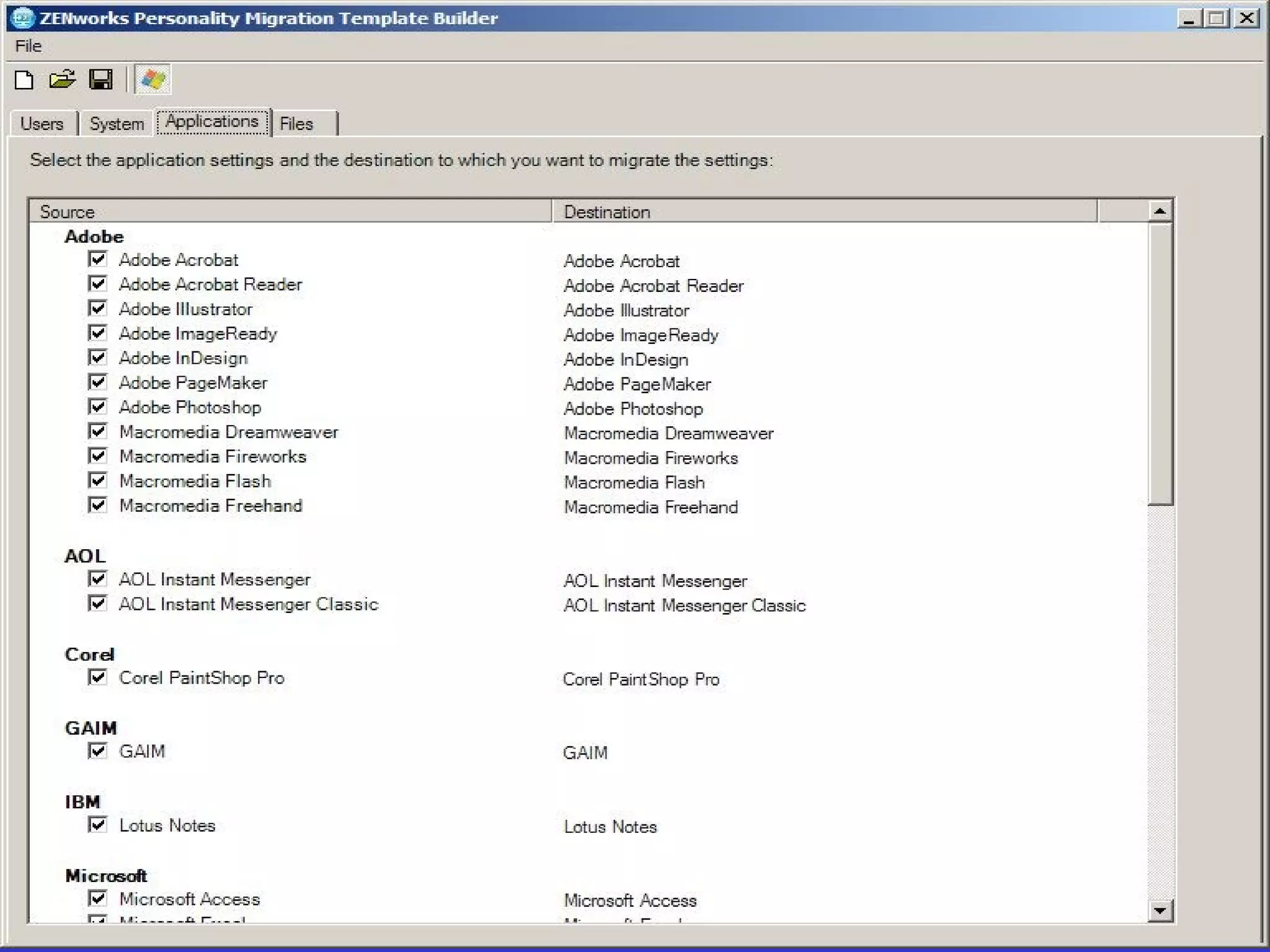This screenshot has height=952, width=1270.
Task: Toggle the Lotus Notes checkbox
Action: coord(97,825)
